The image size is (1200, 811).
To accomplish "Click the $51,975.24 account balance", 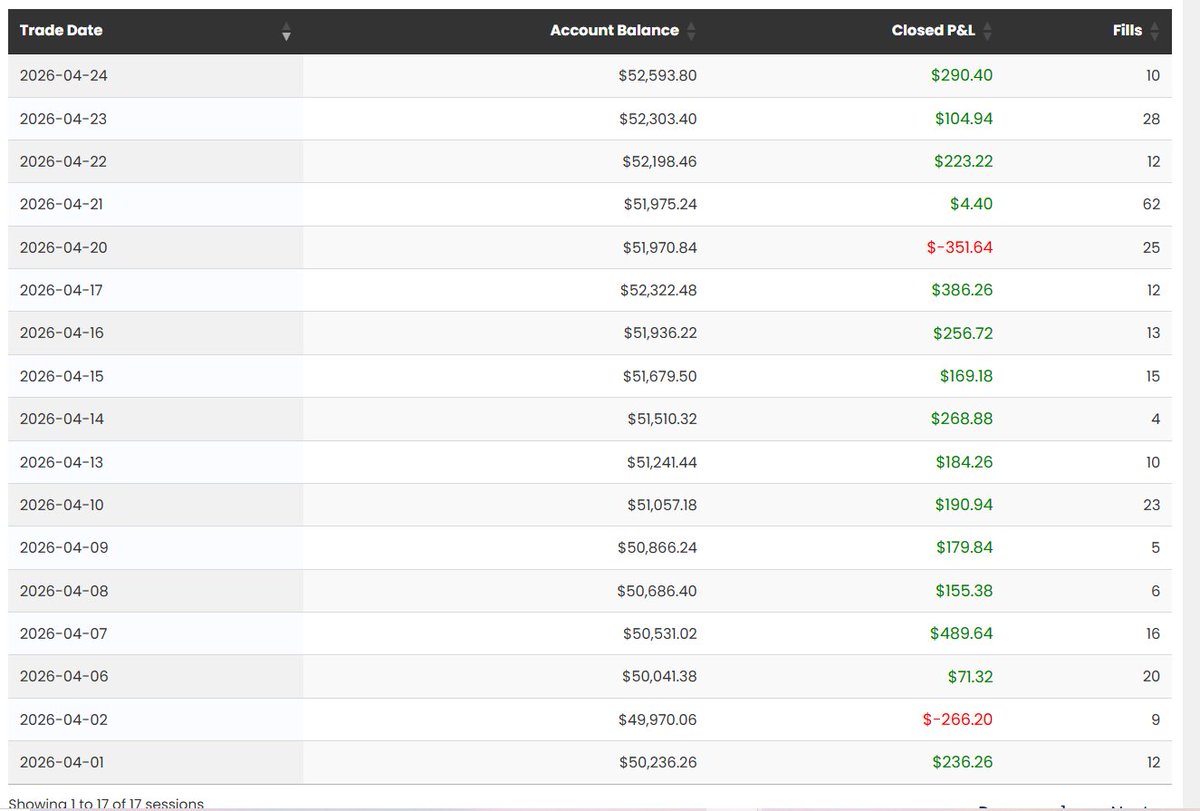I will pyautogui.click(x=660, y=205).
